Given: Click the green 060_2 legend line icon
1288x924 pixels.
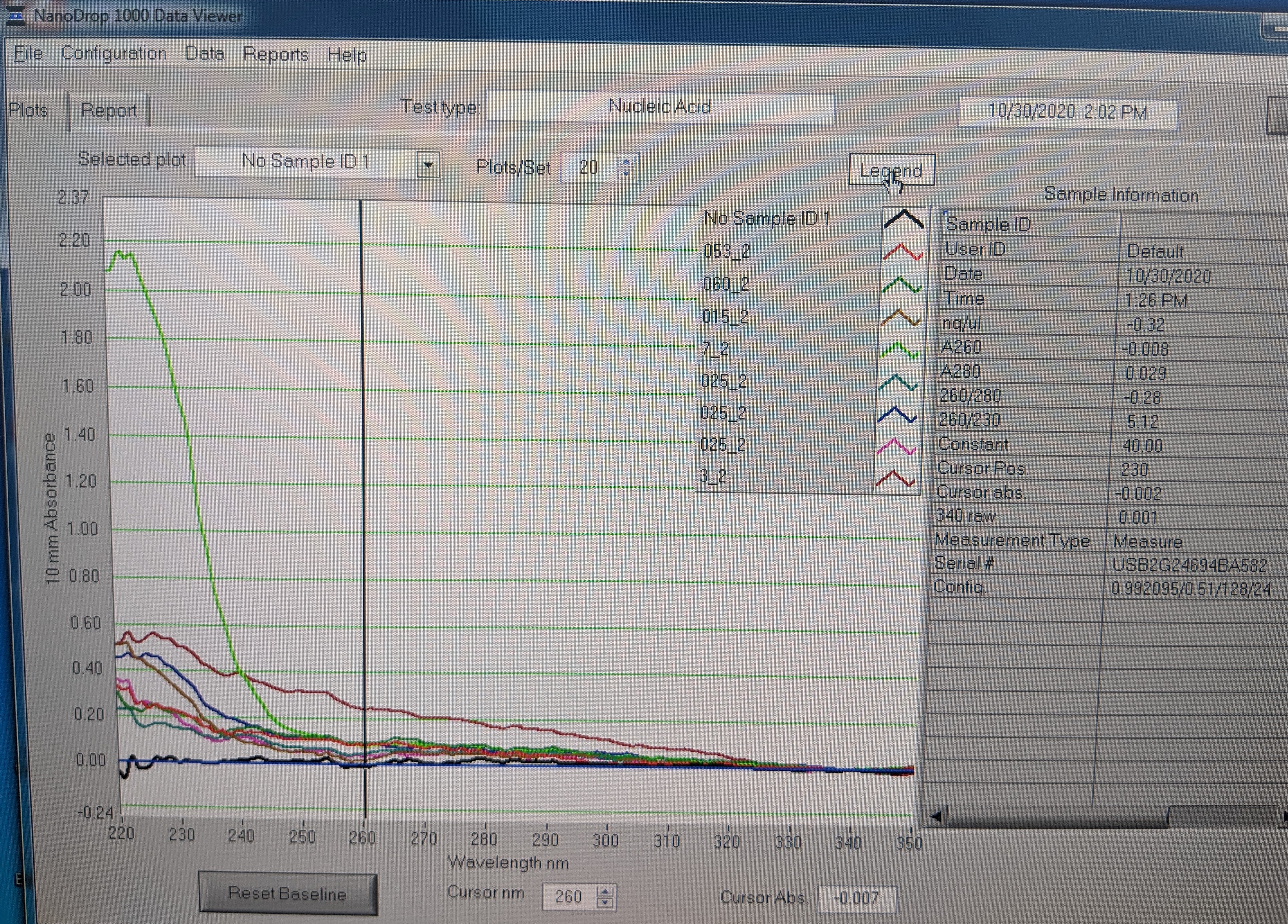Looking at the screenshot, I should [901, 285].
